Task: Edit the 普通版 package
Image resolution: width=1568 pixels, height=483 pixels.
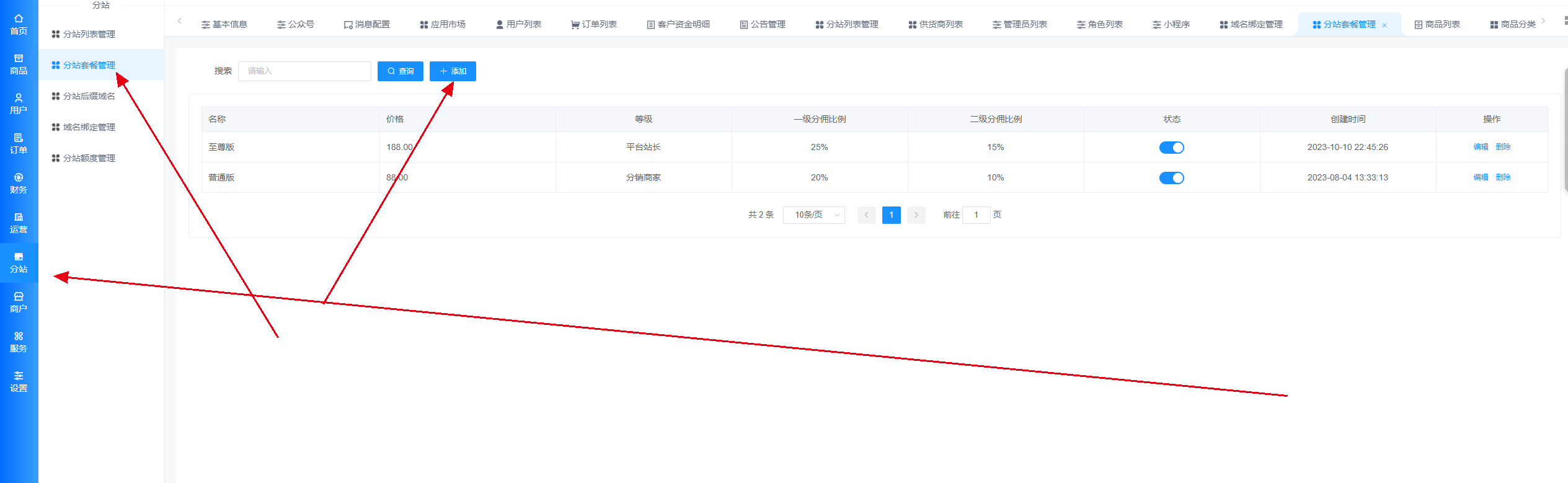Action: [x=1481, y=177]
